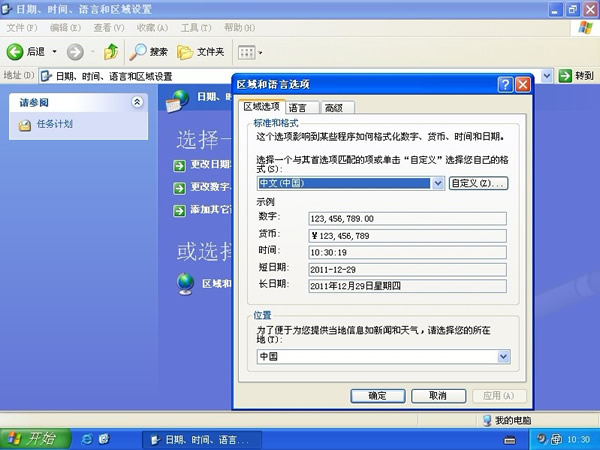
Task: Collapse the 请参阅 panel chevron
Action: tap(137, 102)
